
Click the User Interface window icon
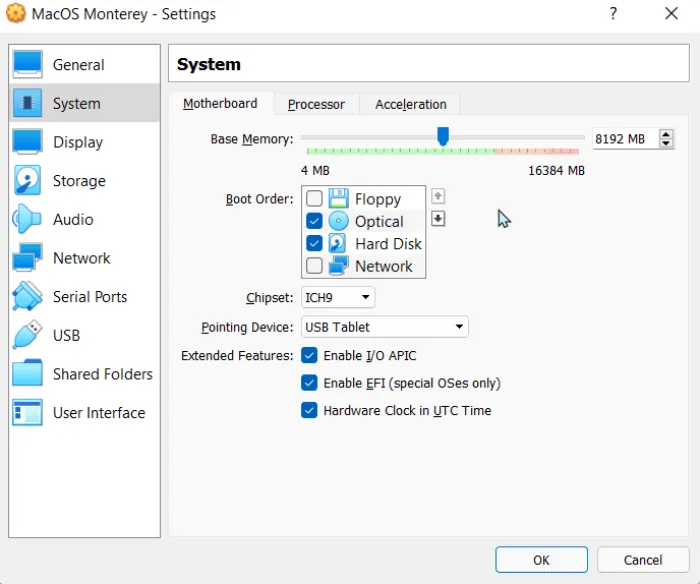pos(27,412)
